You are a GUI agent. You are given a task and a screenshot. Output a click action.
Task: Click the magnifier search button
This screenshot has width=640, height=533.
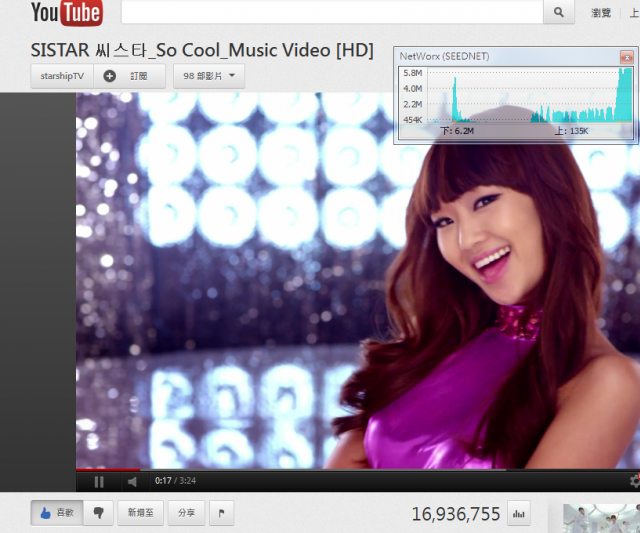pyautogui.click(x=558, y=11)
